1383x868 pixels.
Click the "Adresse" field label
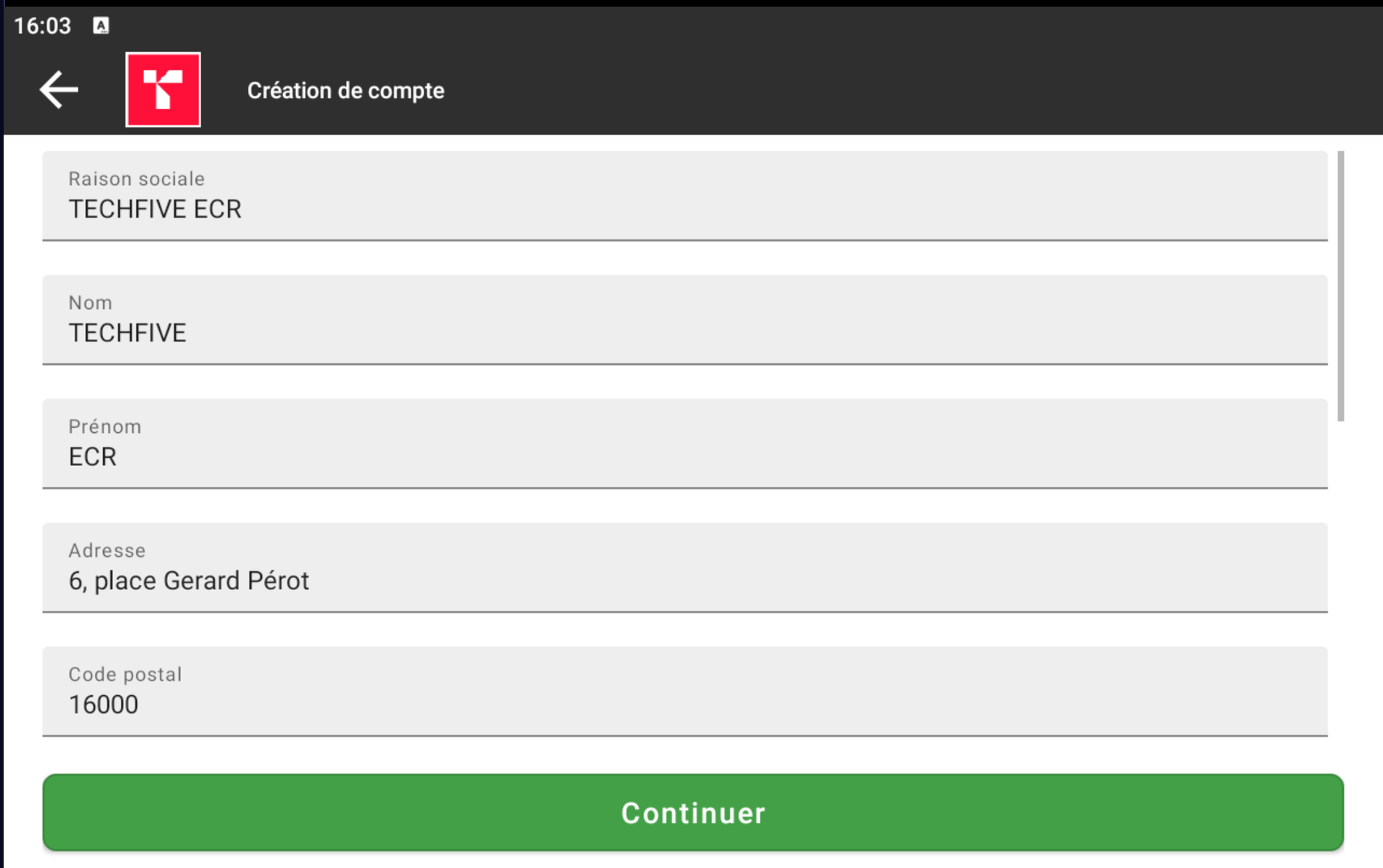point(107,550)
